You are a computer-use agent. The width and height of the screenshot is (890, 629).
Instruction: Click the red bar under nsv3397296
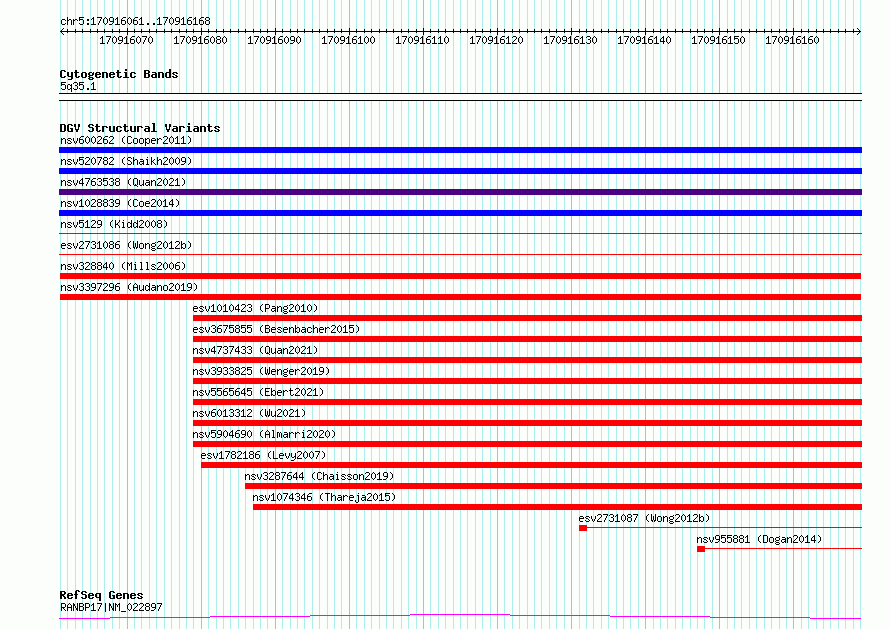pos(460,297)
